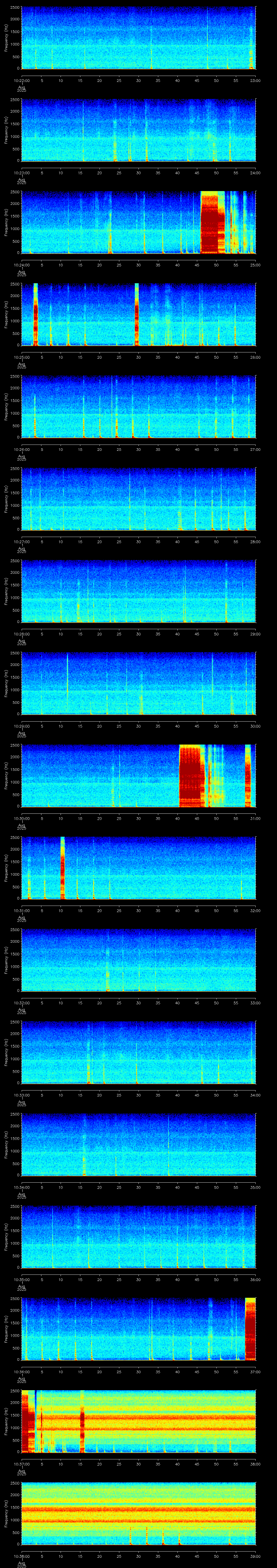Viewport: 277px width, 1568px height.
Task: Click the 29:00 end time label
Action: pyautogui.click(x=256, y=634)
